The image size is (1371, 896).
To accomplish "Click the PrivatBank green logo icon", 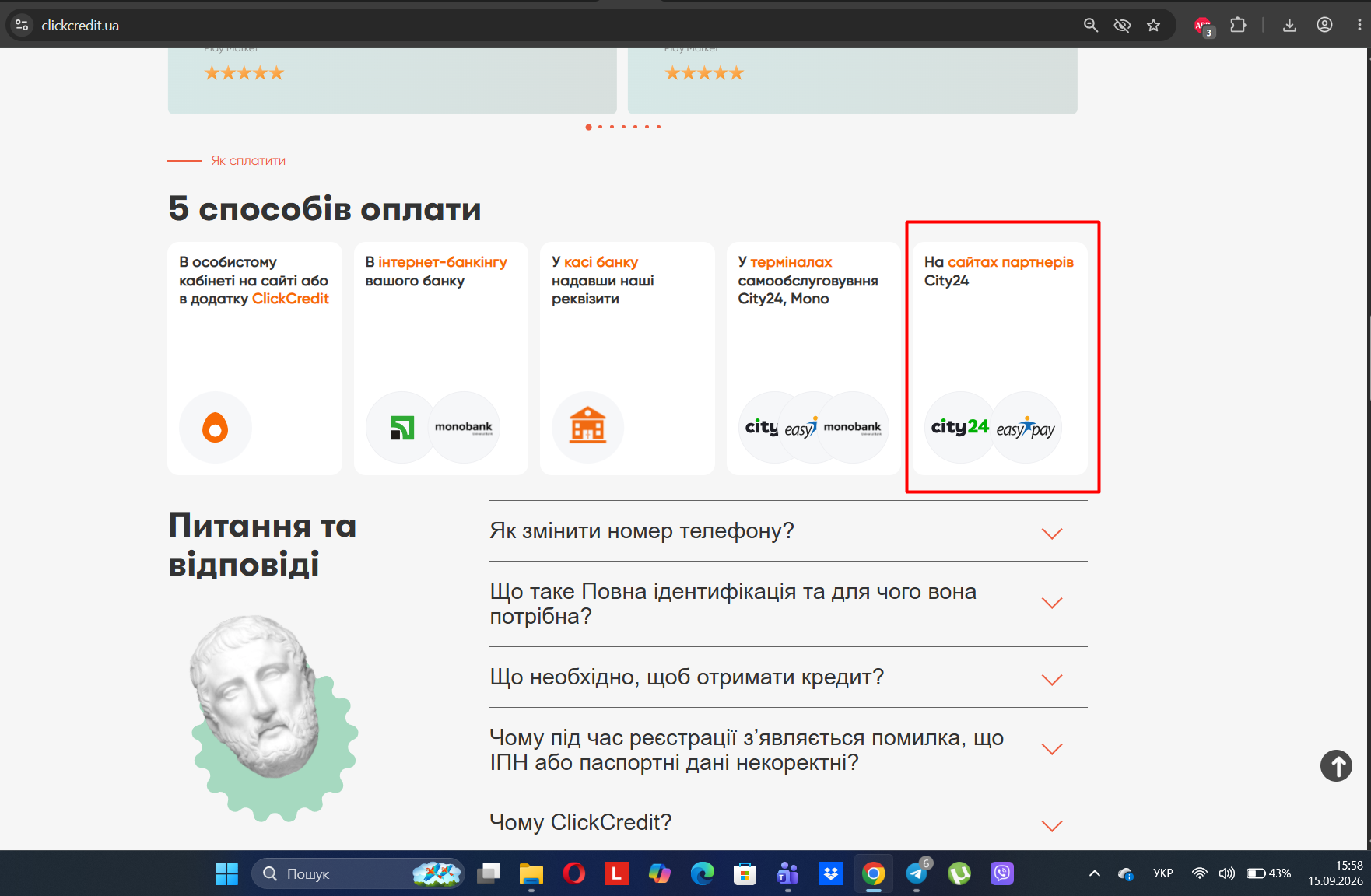I will [401, 427].
